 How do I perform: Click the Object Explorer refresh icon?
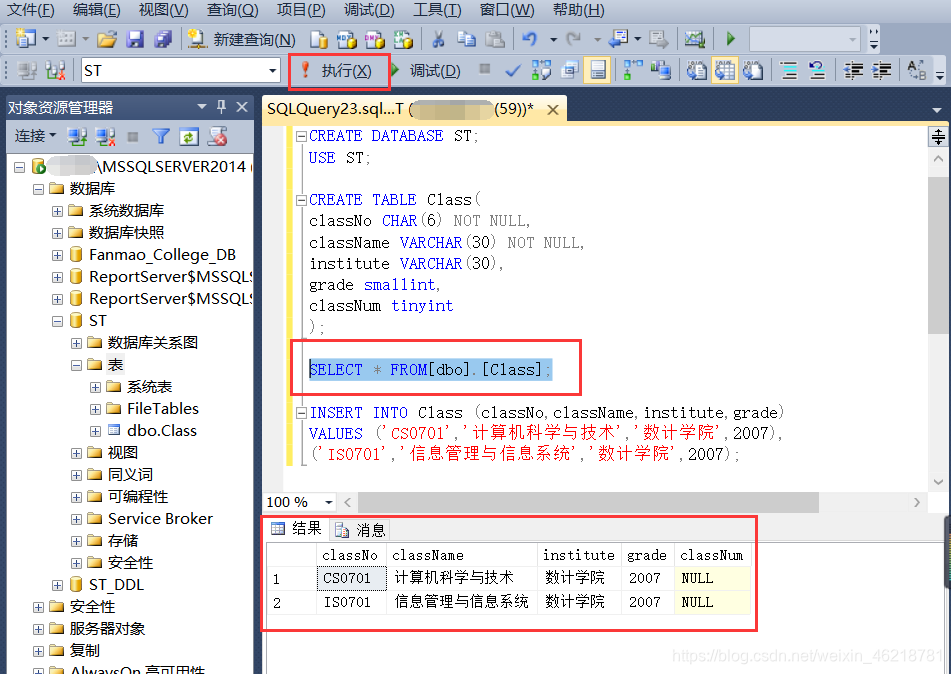189,136
